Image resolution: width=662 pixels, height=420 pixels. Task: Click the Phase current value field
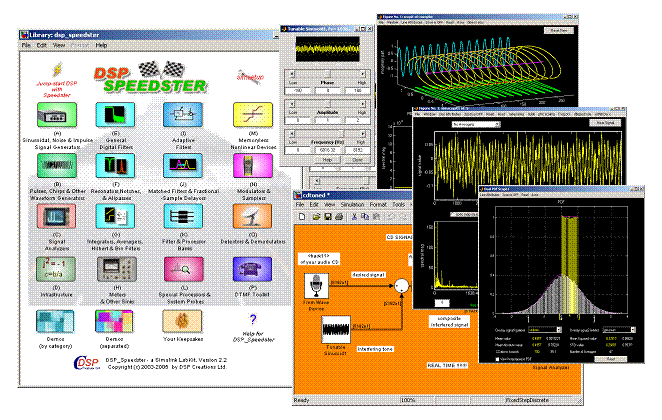pos(327,91)
